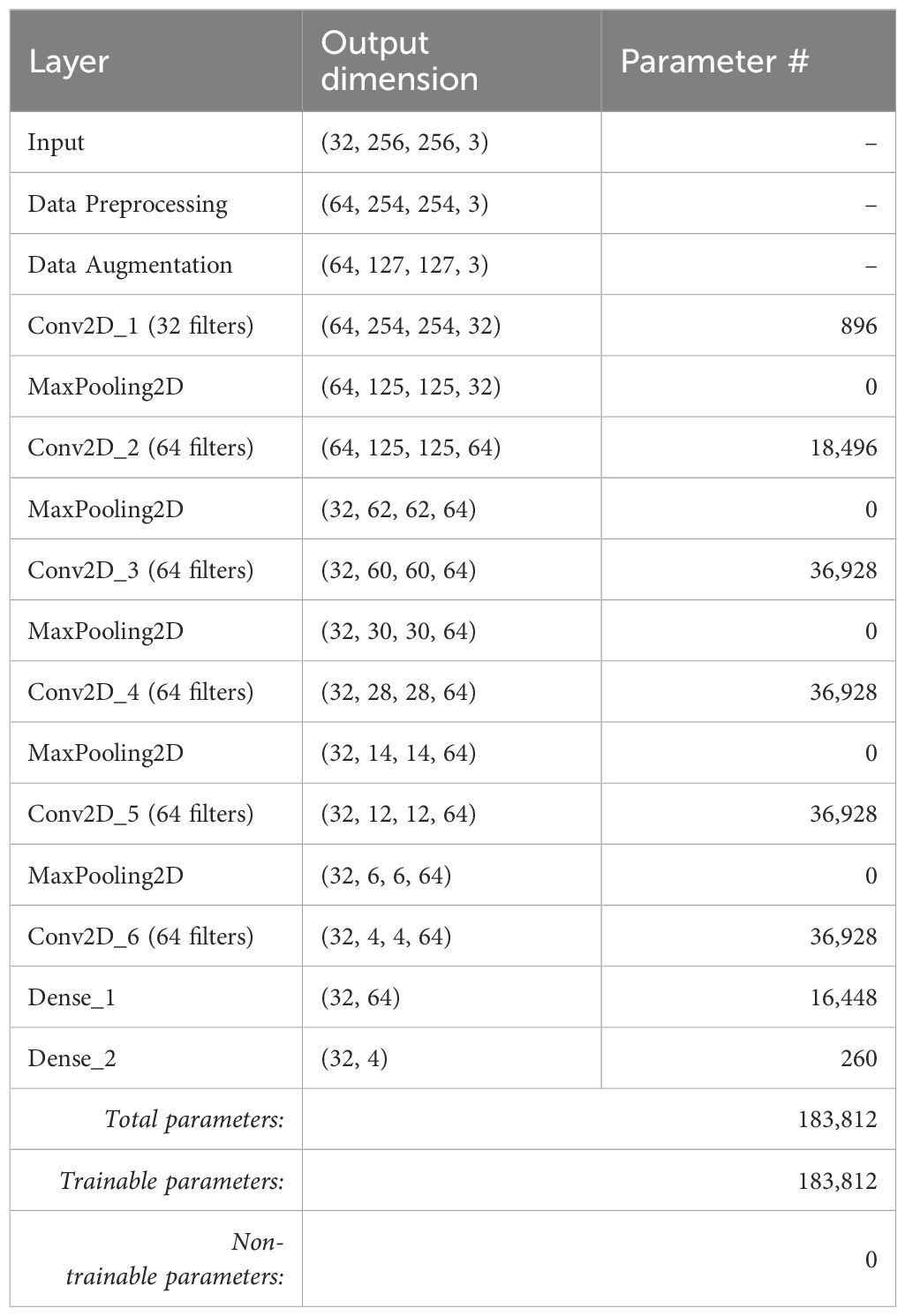Select the "Dense_1" layer cell
The height and width of the screenshot is (1316, 905).
[x=72, y=997]
